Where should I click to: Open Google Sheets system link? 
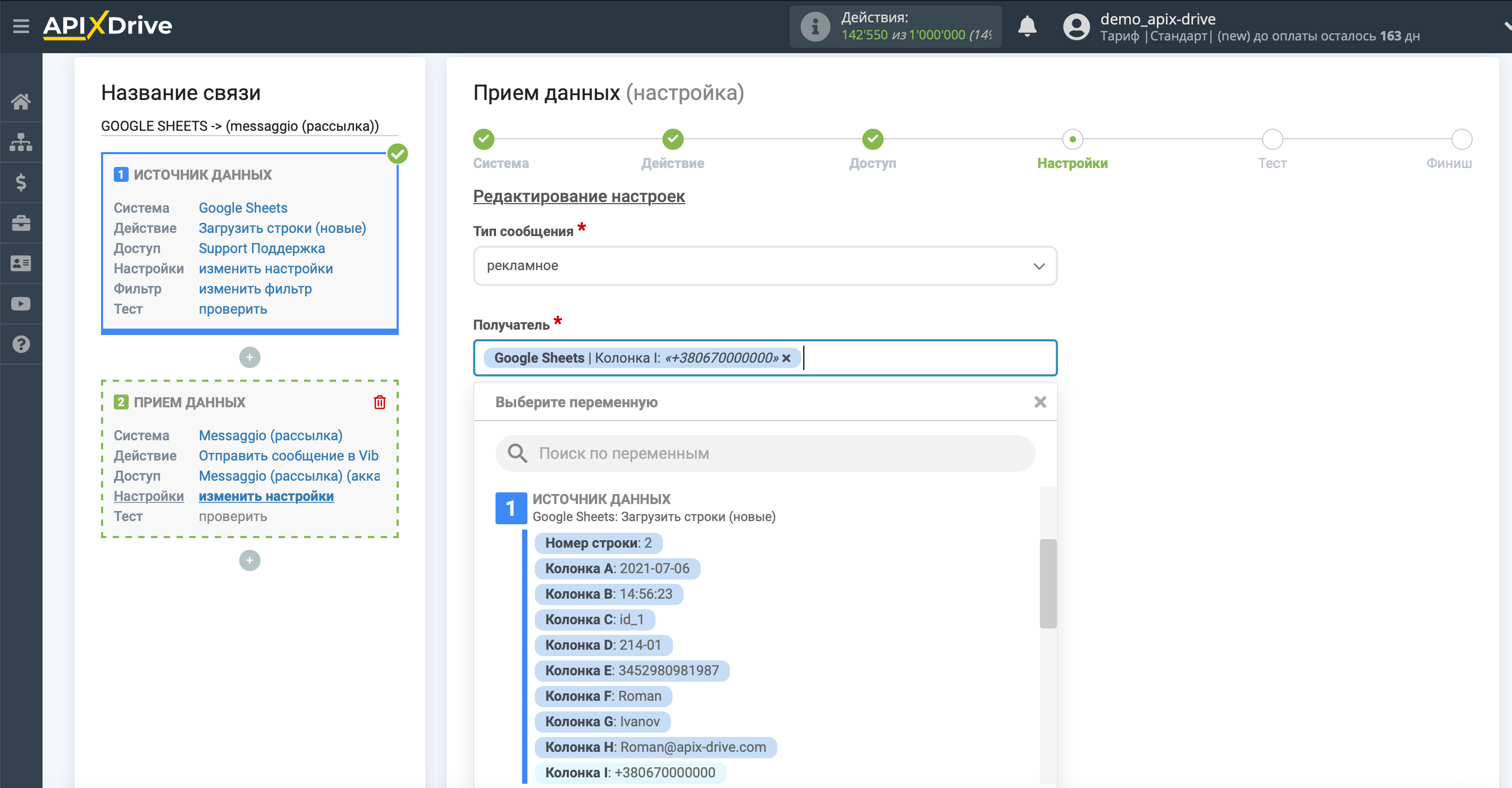coord(243,208)
